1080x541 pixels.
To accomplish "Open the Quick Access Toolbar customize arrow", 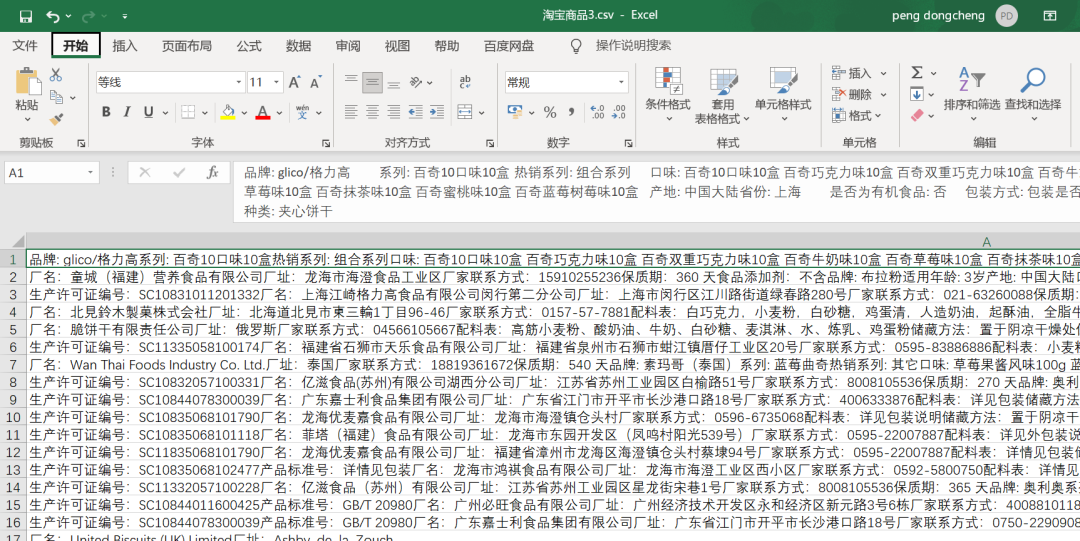I will [125, 16].
